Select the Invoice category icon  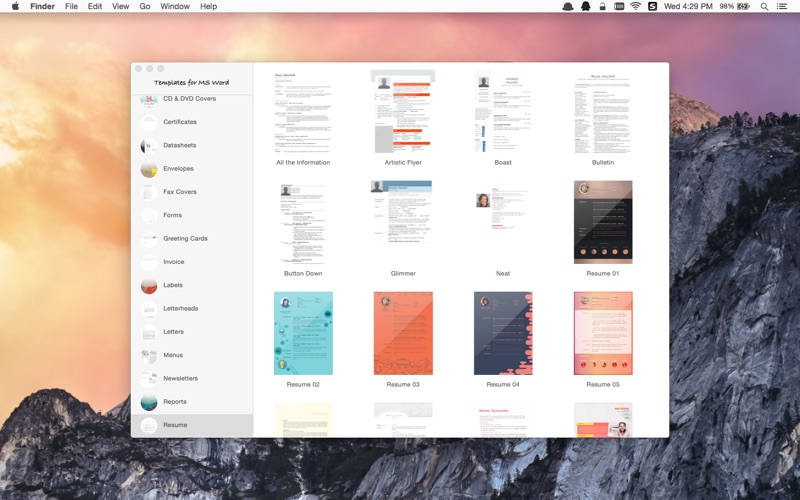click(149, 262)
